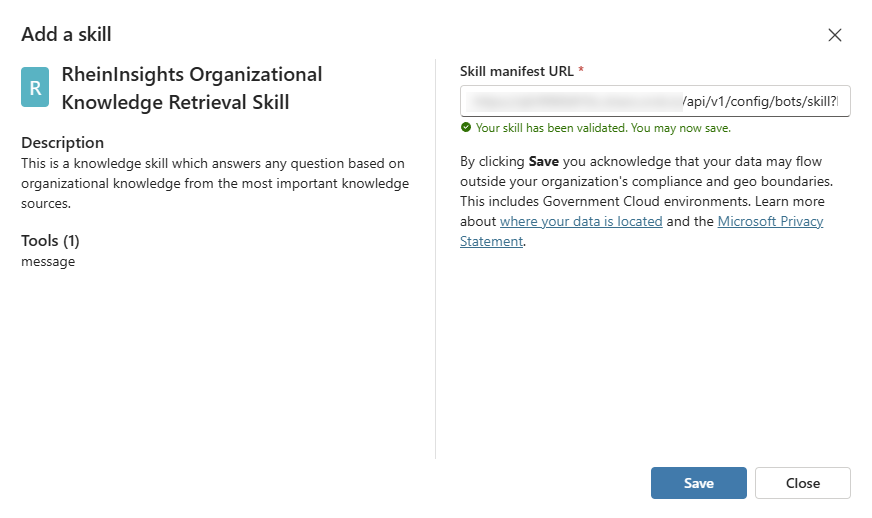Click the green validation checkmark icon
This screenshot has width=872, height=518.
pyautogui.click(x=466, y=127)
